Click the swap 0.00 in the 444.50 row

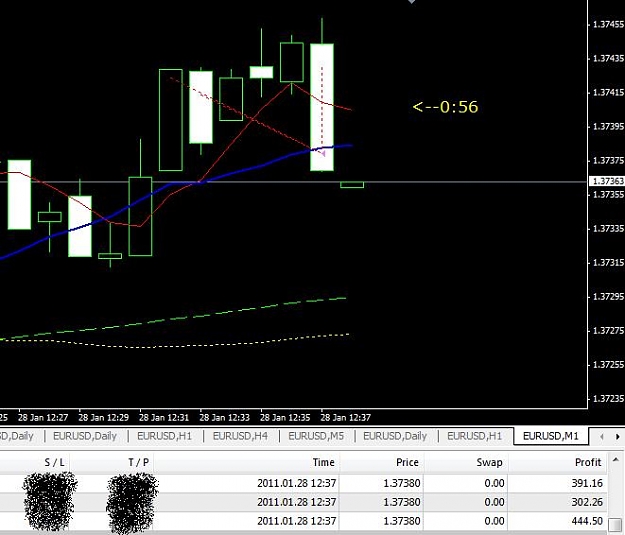point(494,521)
